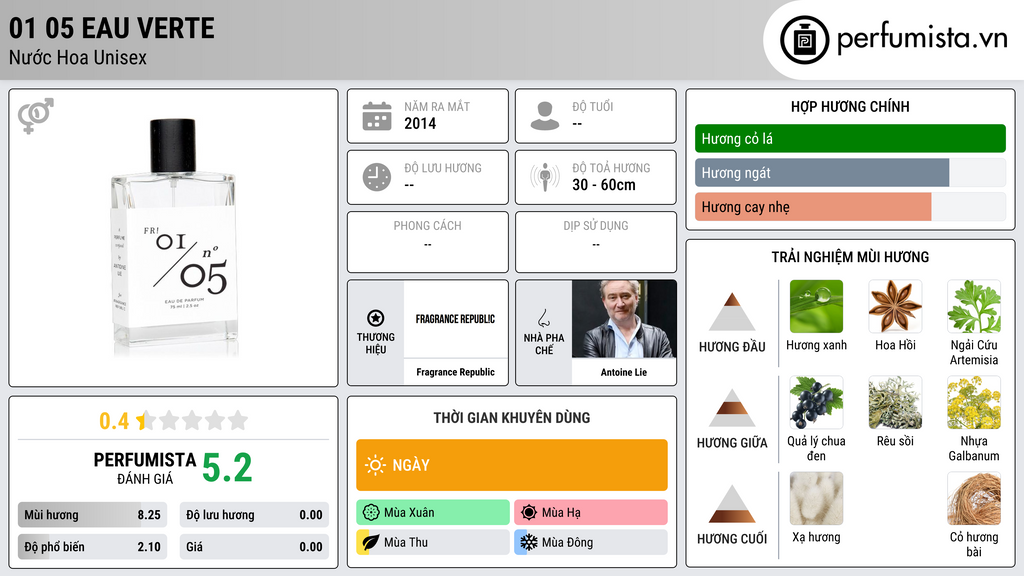The image size is (1024, 576).
Task: Click the Độ phổ biến 2.10 score bar
Action: click(x=92, y=547)
